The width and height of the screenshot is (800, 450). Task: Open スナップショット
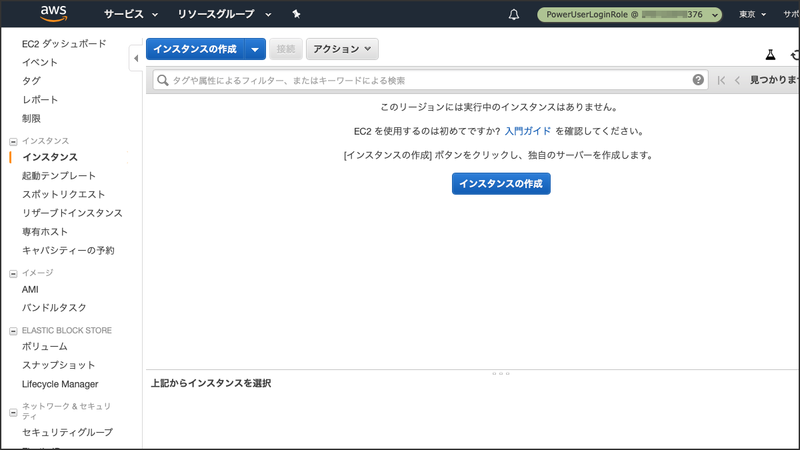(58, 365)
